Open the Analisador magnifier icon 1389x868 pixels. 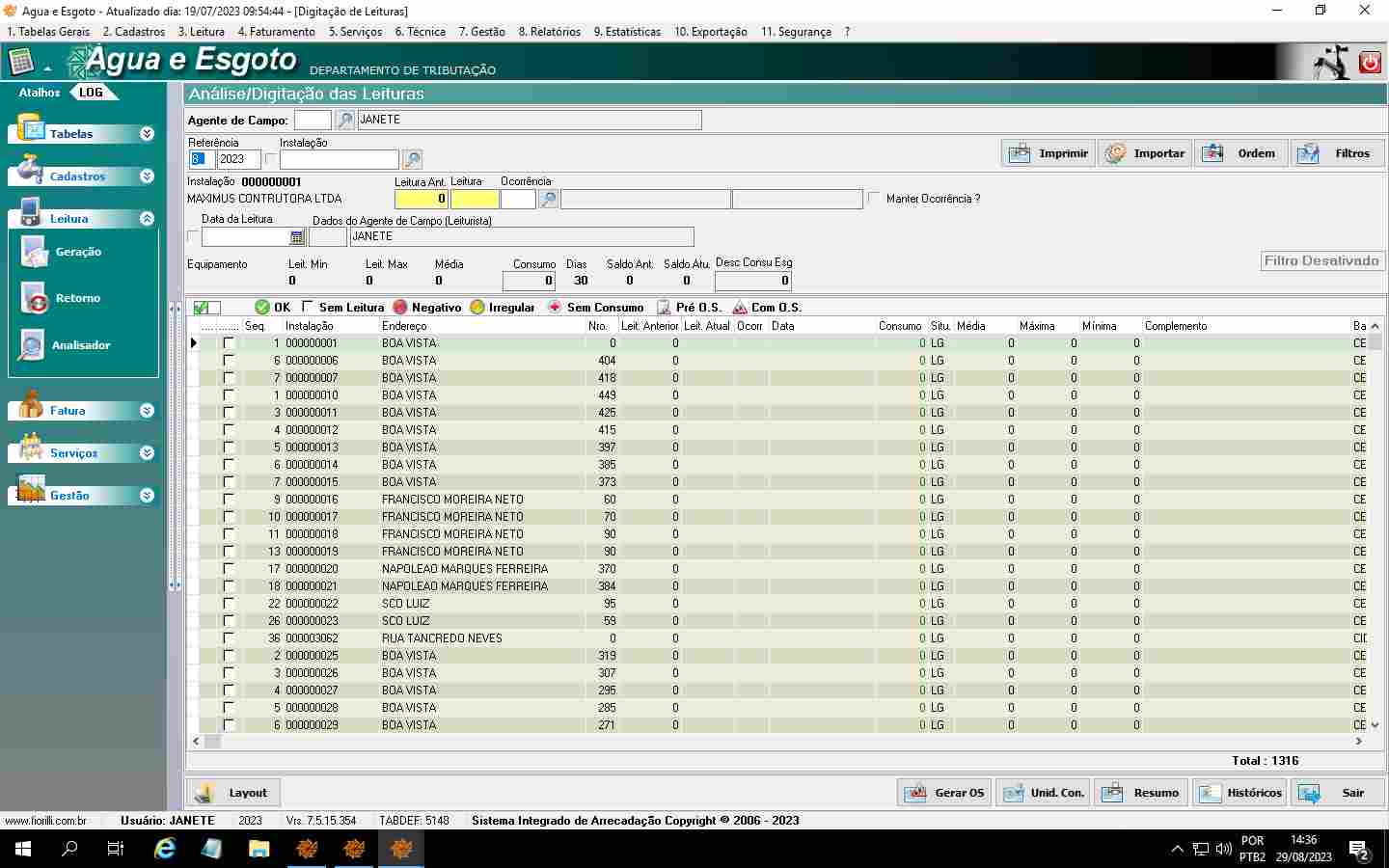[x=32, y=345]
